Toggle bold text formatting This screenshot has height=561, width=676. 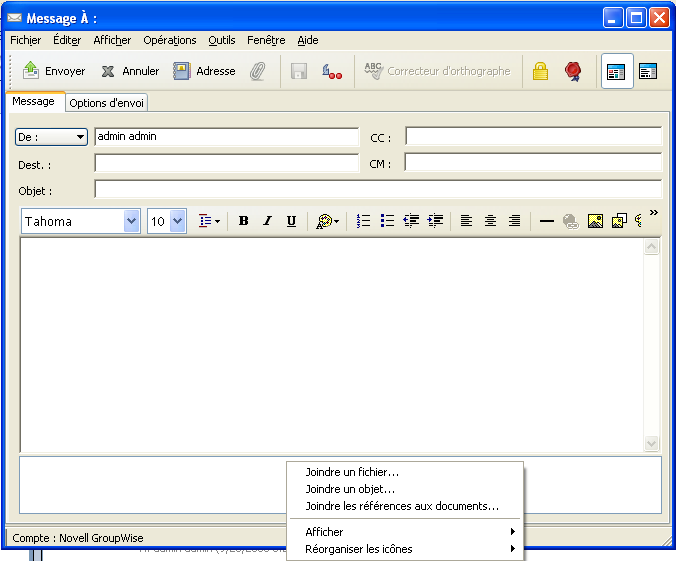pyautogui.click(x=243, y=221)
